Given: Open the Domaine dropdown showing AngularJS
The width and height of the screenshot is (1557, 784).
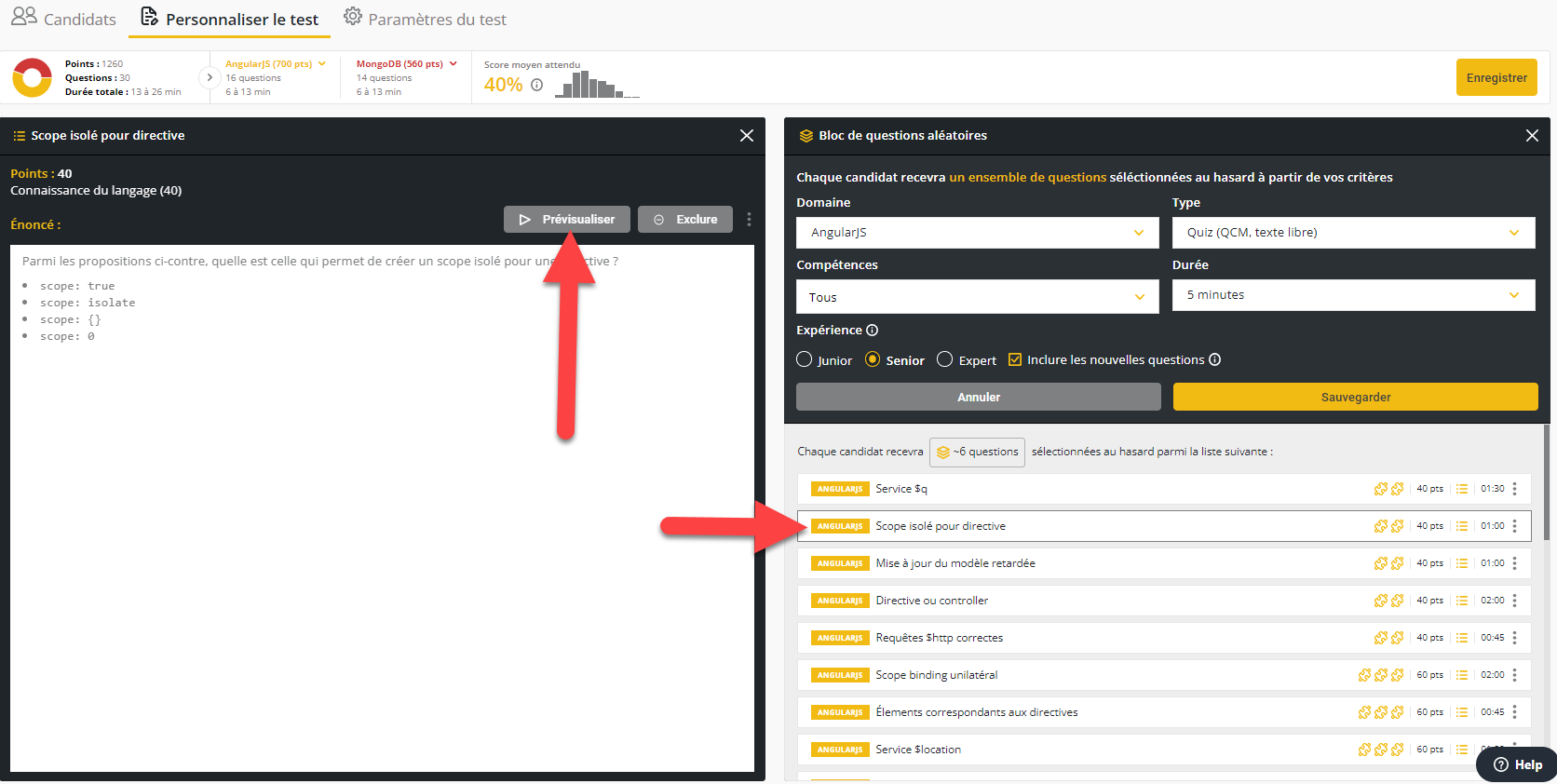Looking at the screenshot, I should pyautogui.click(x=977, y=233).
